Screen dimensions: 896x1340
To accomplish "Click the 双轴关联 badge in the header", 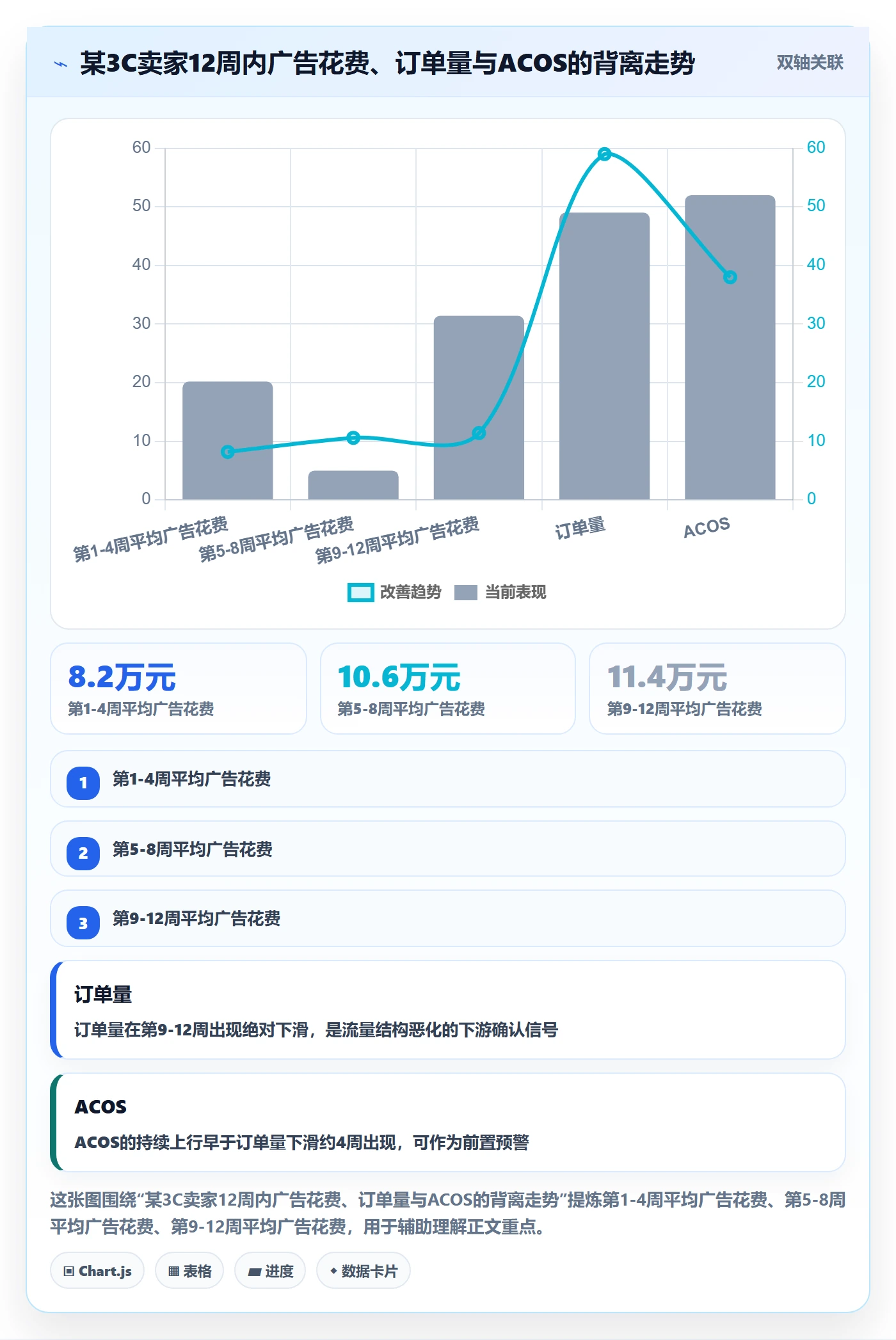I will tap(810, 63).
